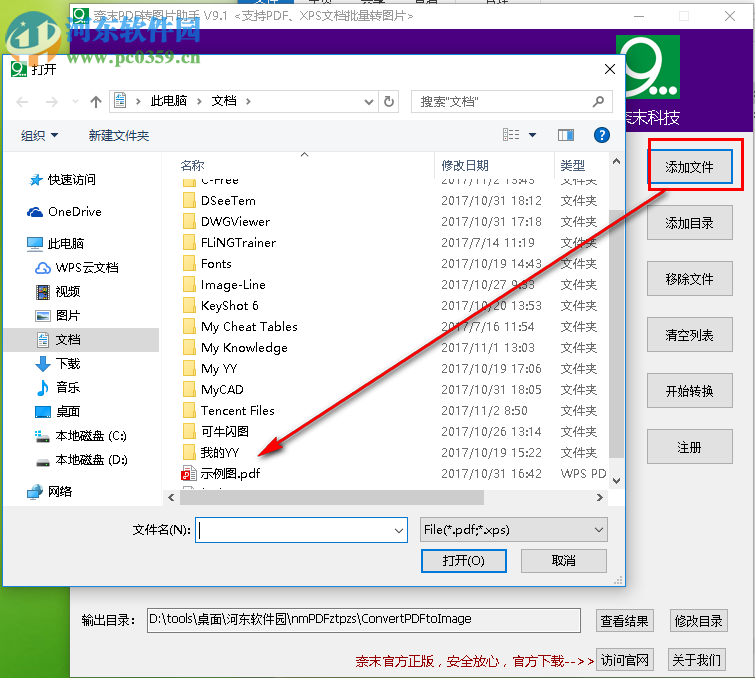Screen dimensions: 755x678
Task: Click the vertical scrollbar of file list
Action: [x=616, y=333]
